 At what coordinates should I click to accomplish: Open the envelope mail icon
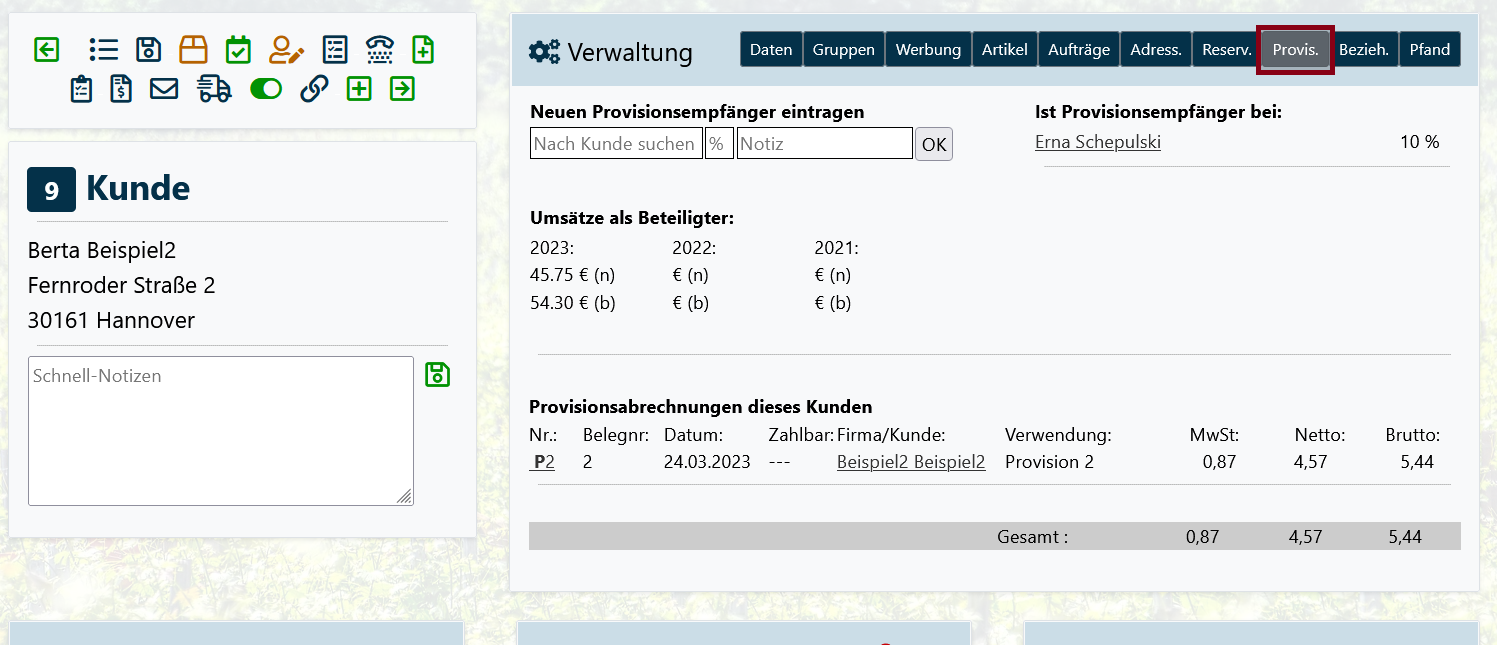tap(164, 89)
